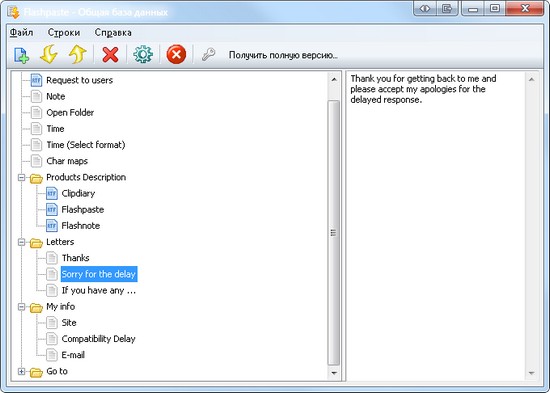Viewport: 550px width, 393px height.
Task: Click the Flashpaste RTF item icon
Action: click(52, 209)
